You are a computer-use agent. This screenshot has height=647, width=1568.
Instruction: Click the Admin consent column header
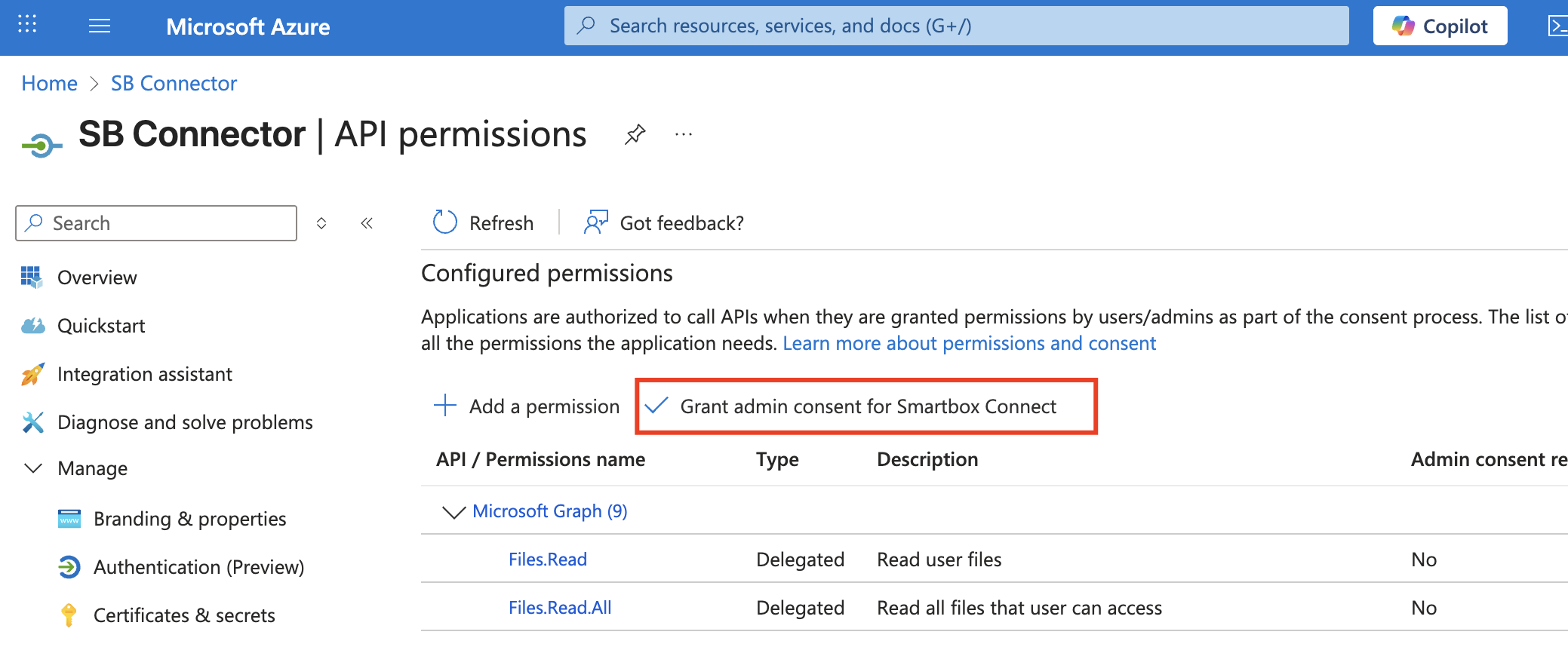[1489, 460]
